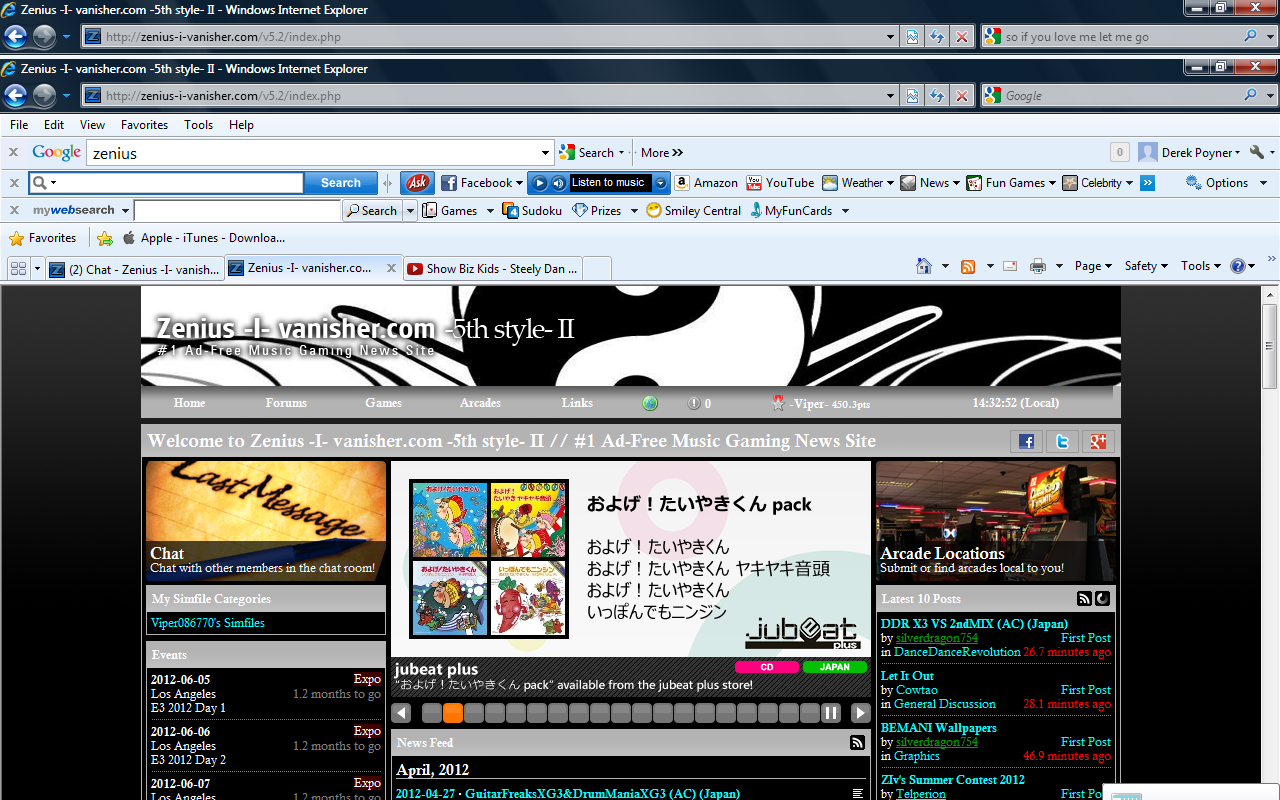
Task: Open the Latest 10 Posts RSS icon
Action: [x=1084, y=599]
